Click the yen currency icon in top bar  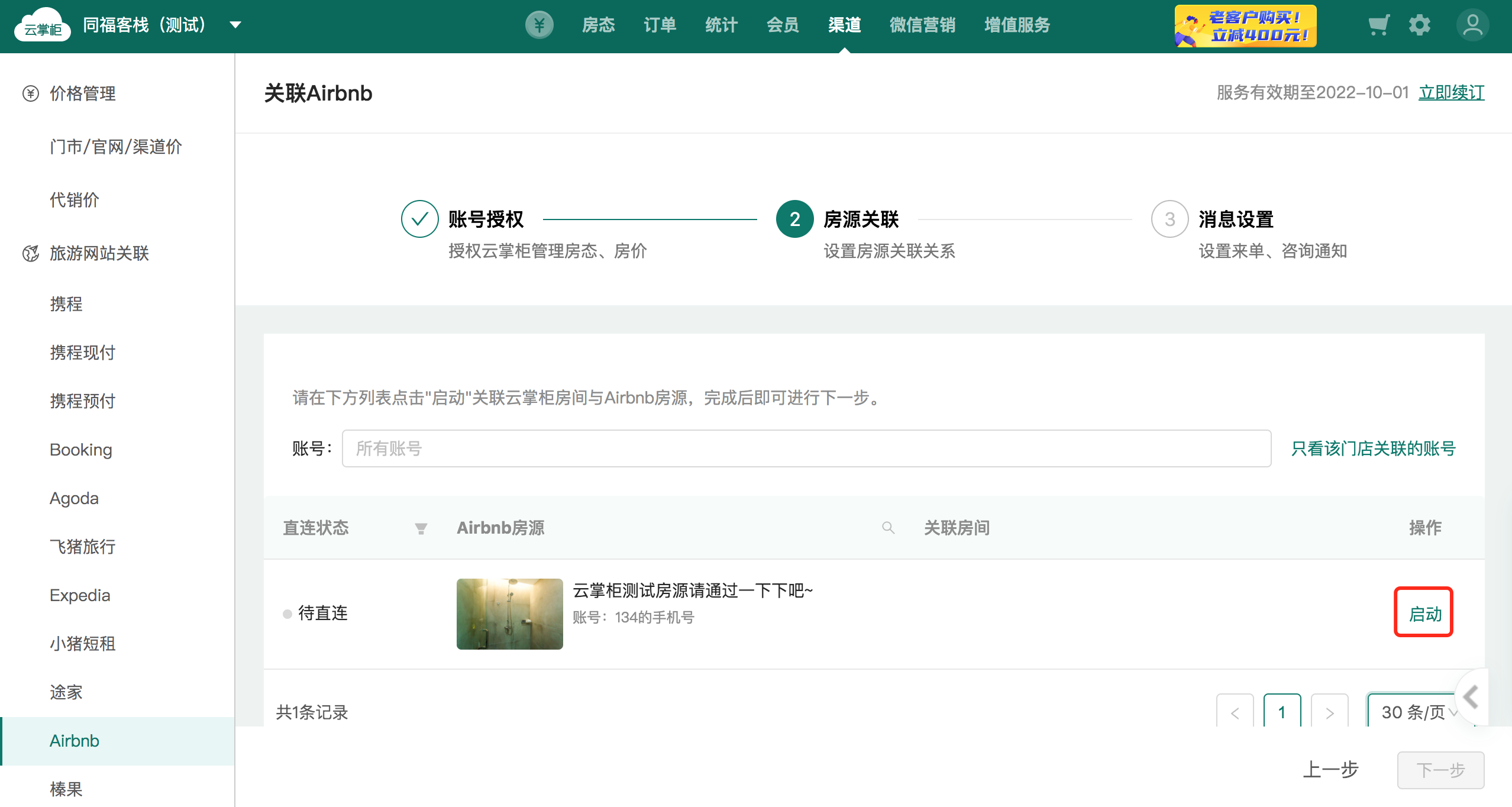[539, 25]
